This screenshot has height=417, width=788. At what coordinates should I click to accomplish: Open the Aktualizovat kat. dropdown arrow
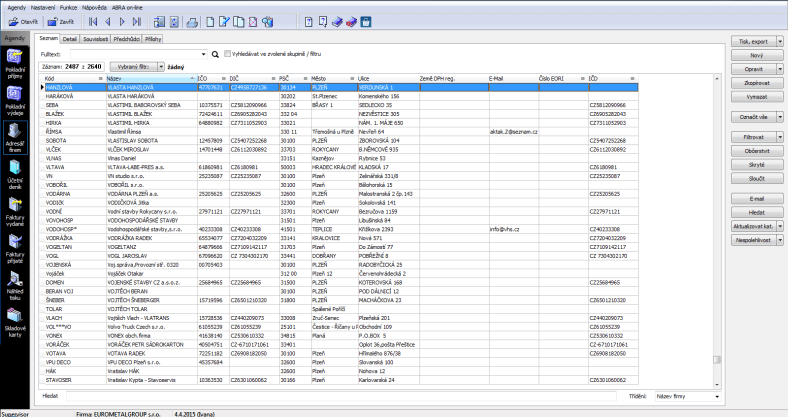point(780,227)
